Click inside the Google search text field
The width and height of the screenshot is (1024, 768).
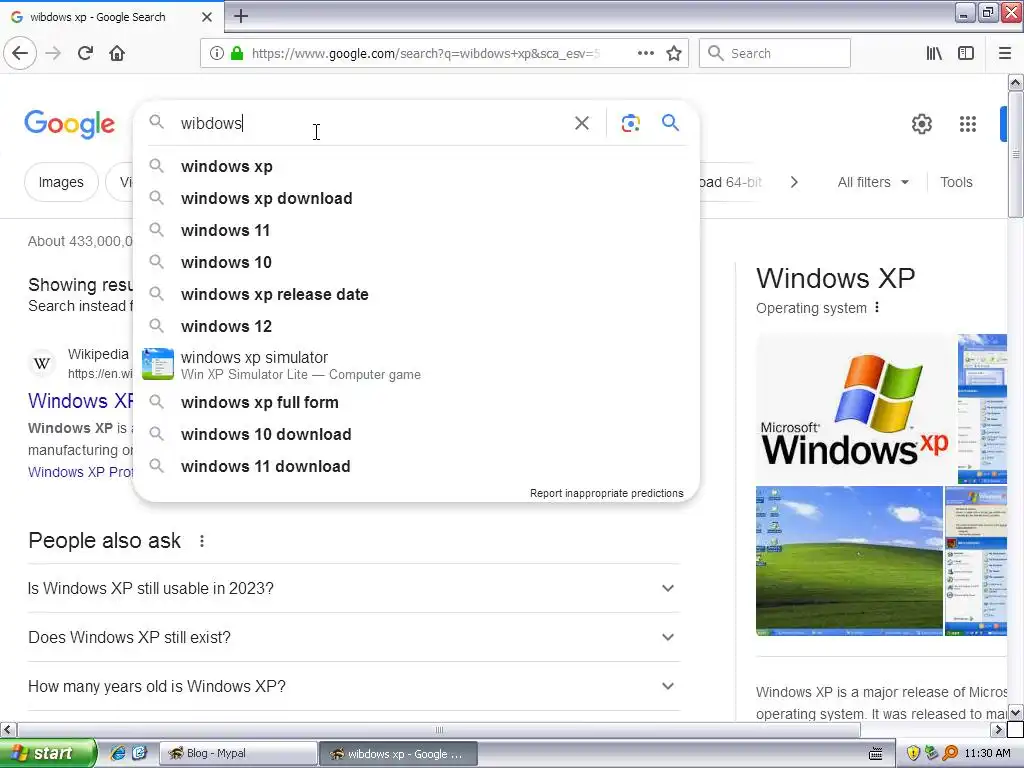(x=372, y=123)
